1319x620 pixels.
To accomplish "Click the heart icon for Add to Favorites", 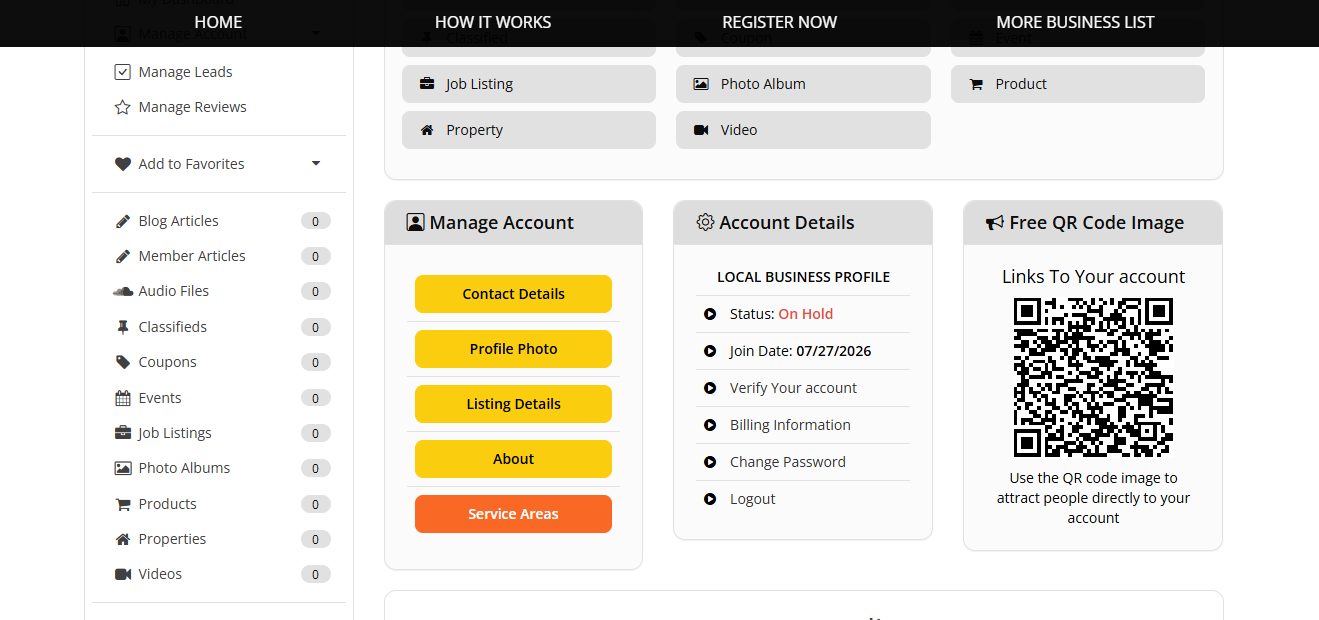I will click(x=123, y=164).
